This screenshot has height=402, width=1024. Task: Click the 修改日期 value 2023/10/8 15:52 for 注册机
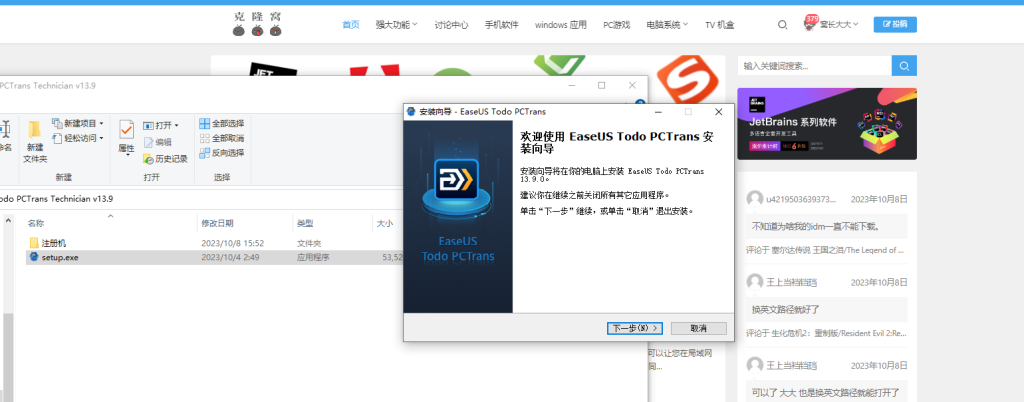(x=232, y=243)
